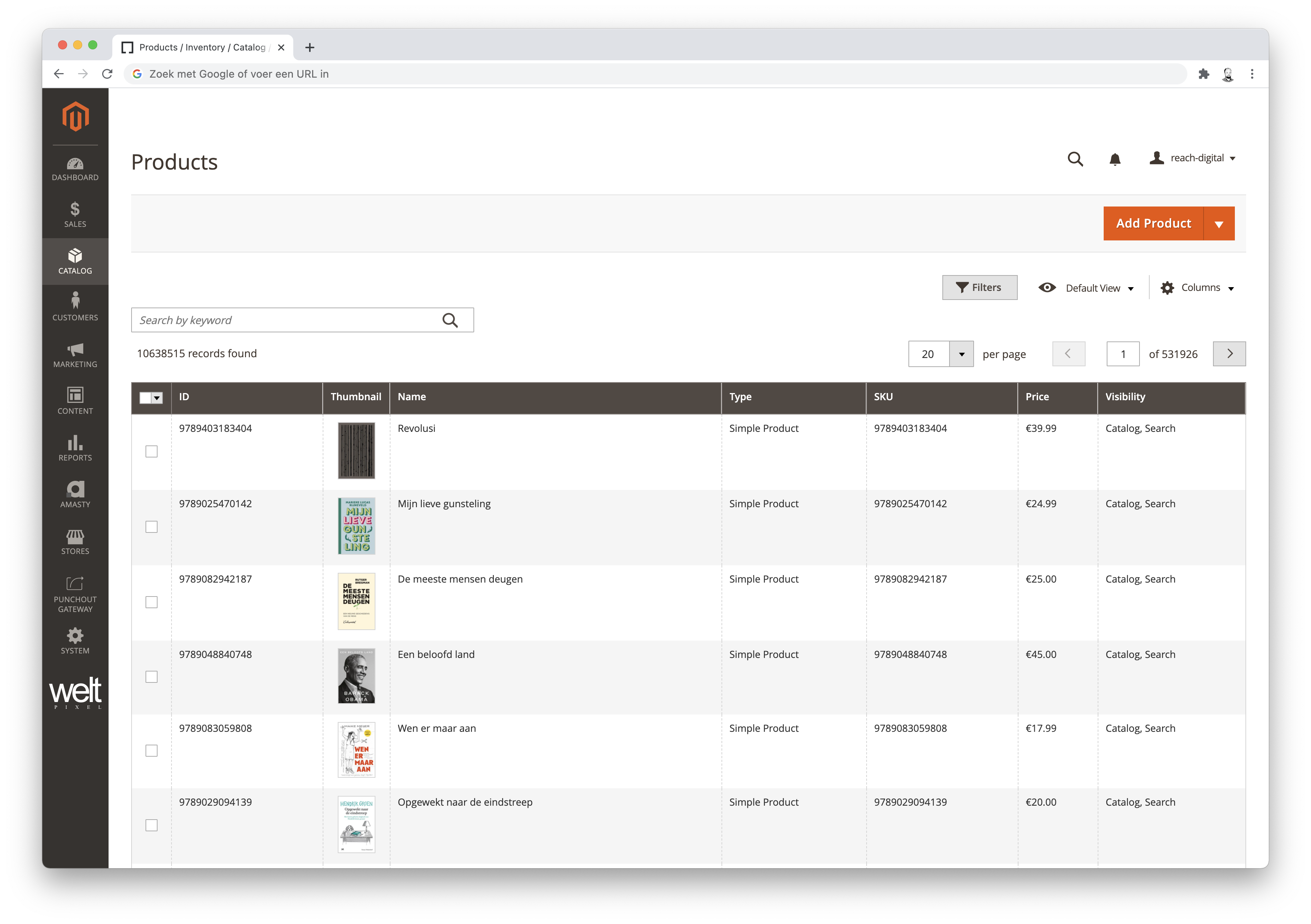Image resolution: width=1311 pixels, height=924 pixels.
Task: Open the Reports icon in sidebar
Action: pyautogui.click(x=75, y=449)
